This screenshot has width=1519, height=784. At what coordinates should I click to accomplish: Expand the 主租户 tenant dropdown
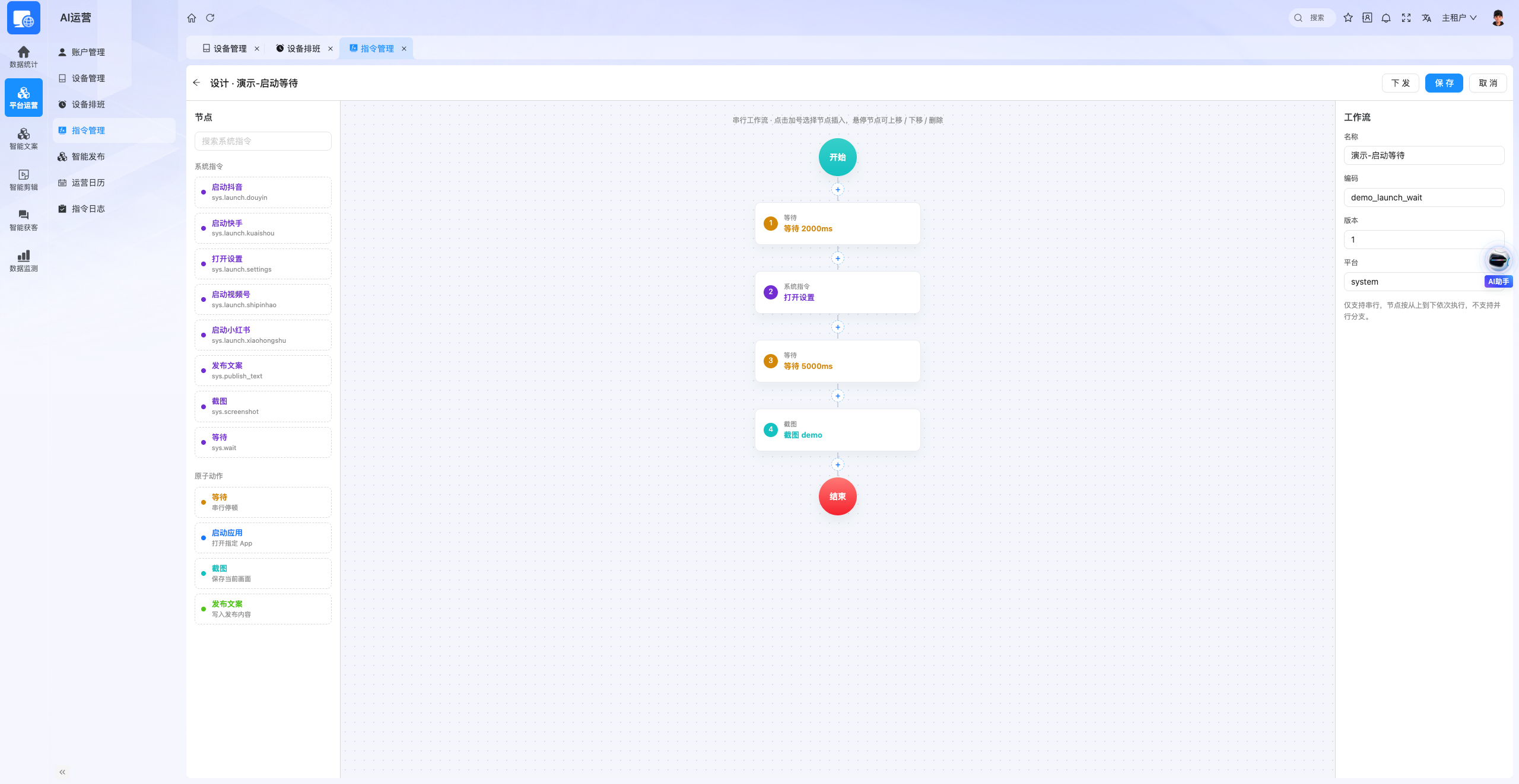(x=1459, y=18)
